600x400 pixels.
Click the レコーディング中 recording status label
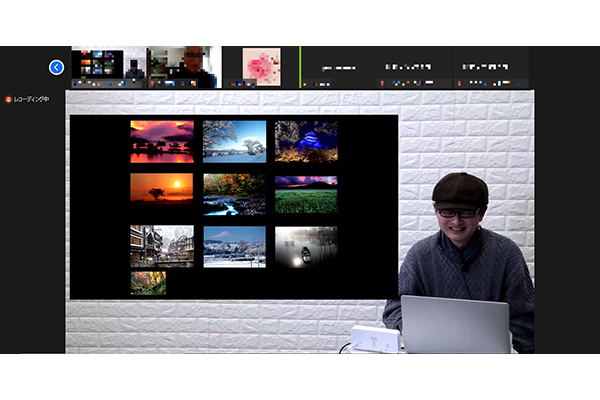click(x=37, y=100)
